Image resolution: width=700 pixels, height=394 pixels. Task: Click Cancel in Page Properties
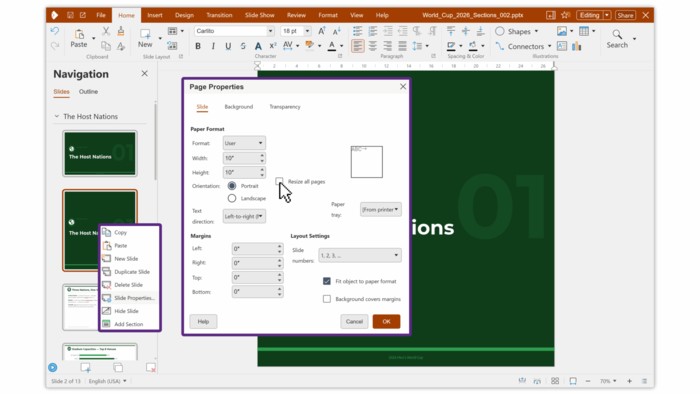click(354, 321)
